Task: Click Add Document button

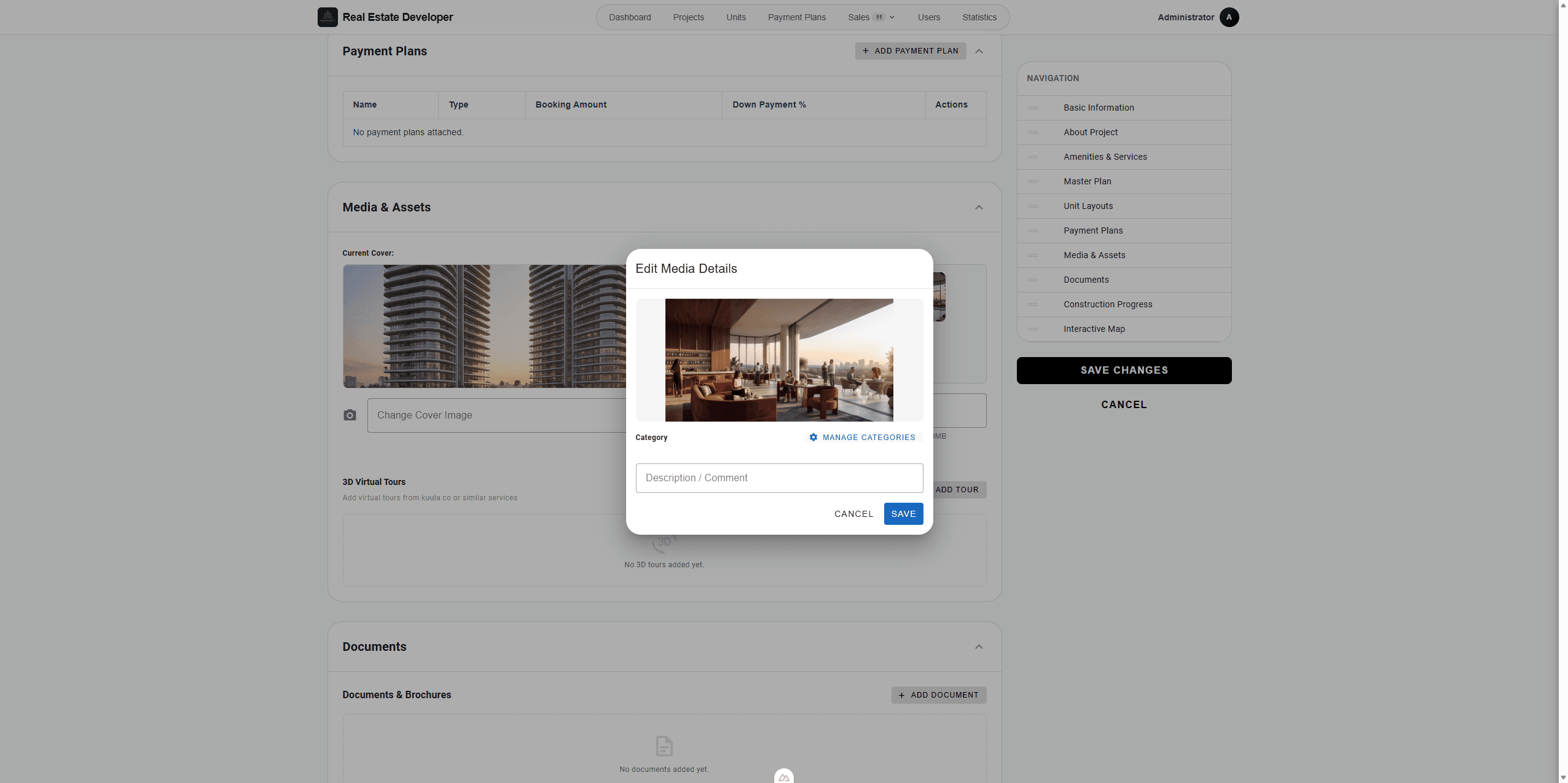Action: click(938, 695)
